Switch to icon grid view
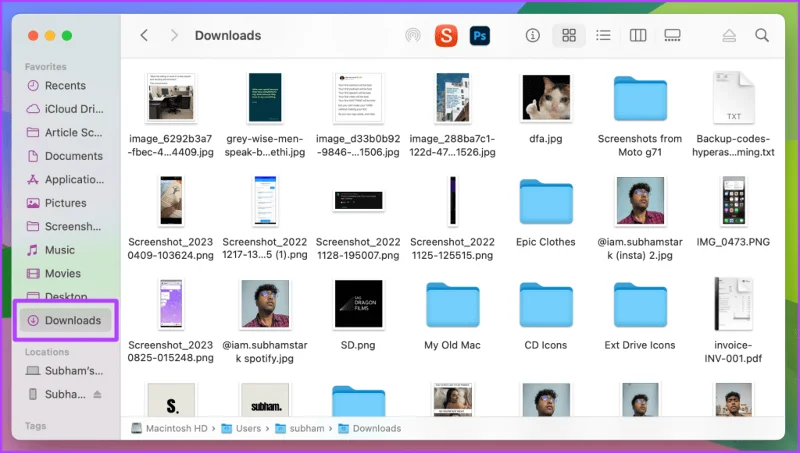Viewport: 800px width, 453px height. 569,35
